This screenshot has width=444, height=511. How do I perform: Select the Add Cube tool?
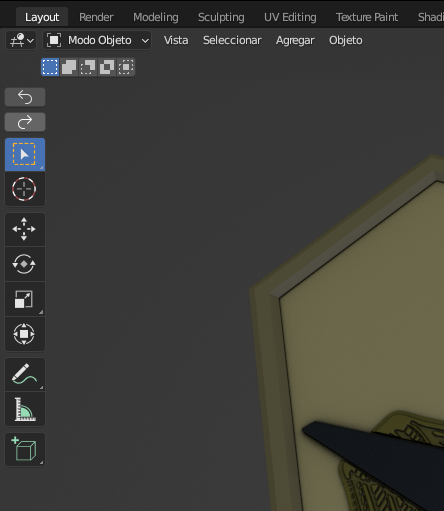tap(25, 449)
